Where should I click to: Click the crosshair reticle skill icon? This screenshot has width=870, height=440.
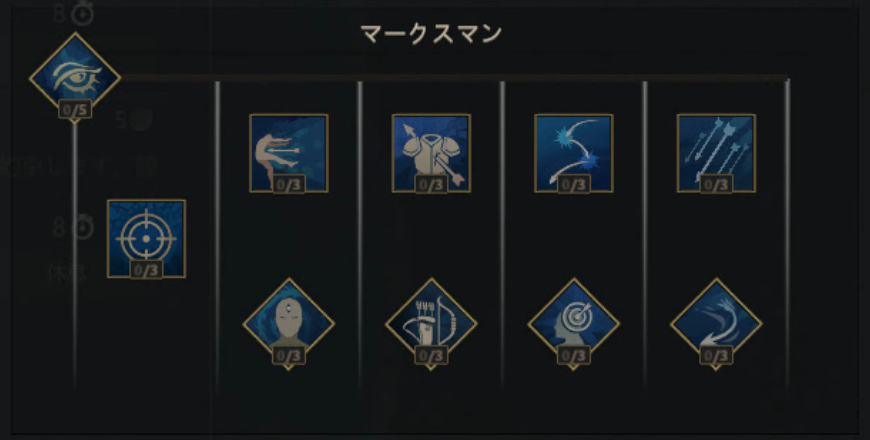coord(146,239)
